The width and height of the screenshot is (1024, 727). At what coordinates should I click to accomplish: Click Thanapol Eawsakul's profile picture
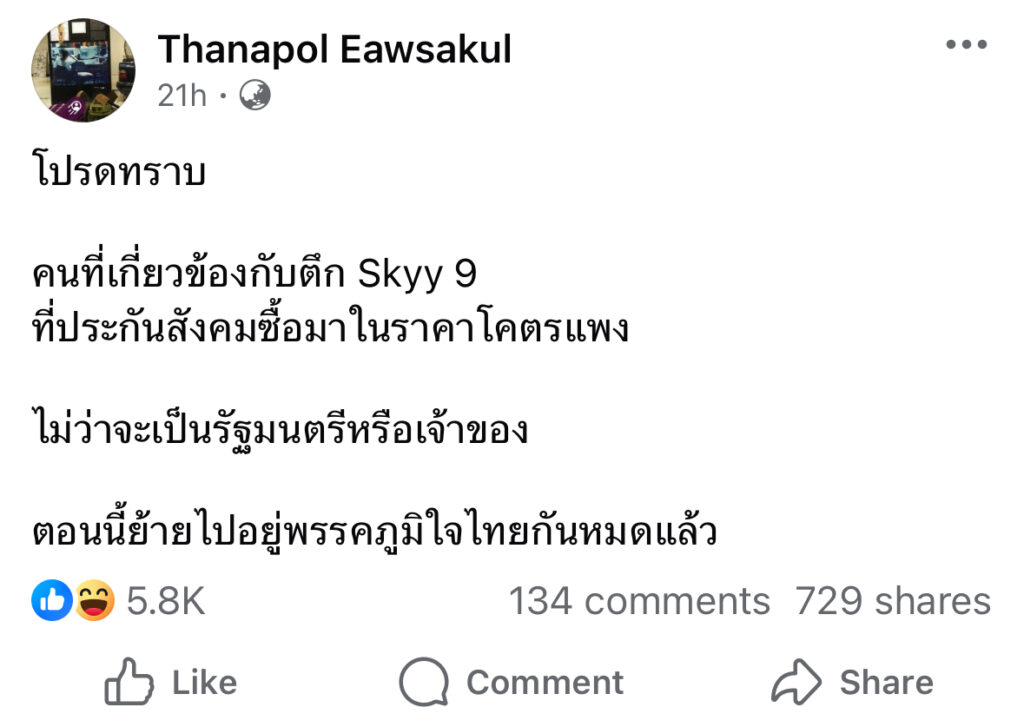pyautogui.click(x=83, y=70)
